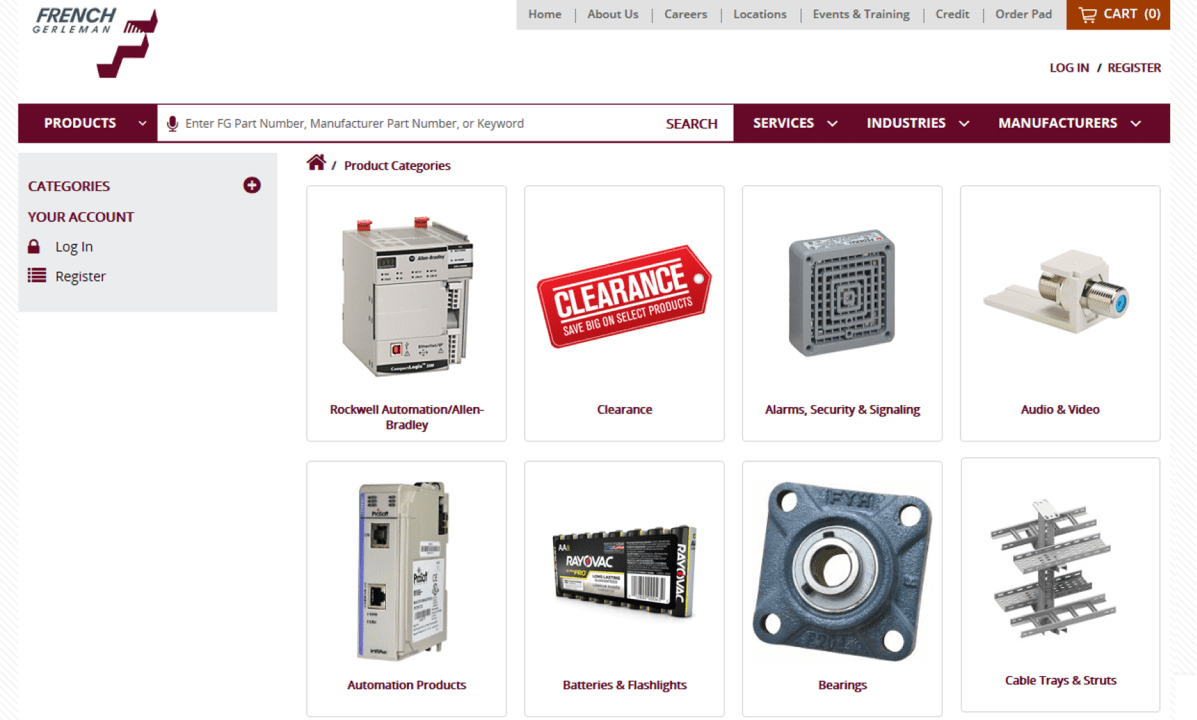Click the Batteries & Flashlights title

click(x=624, y=686)
